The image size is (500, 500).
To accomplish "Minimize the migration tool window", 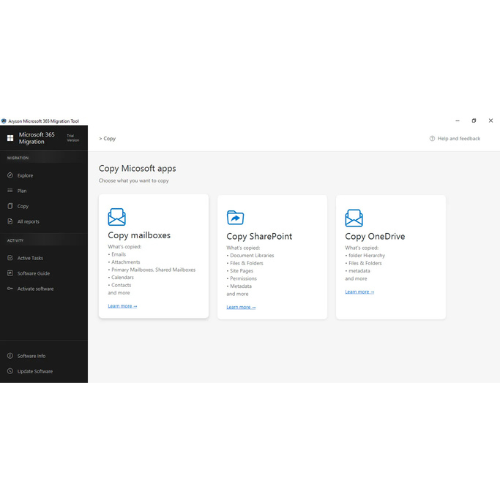I will [457, 121].
